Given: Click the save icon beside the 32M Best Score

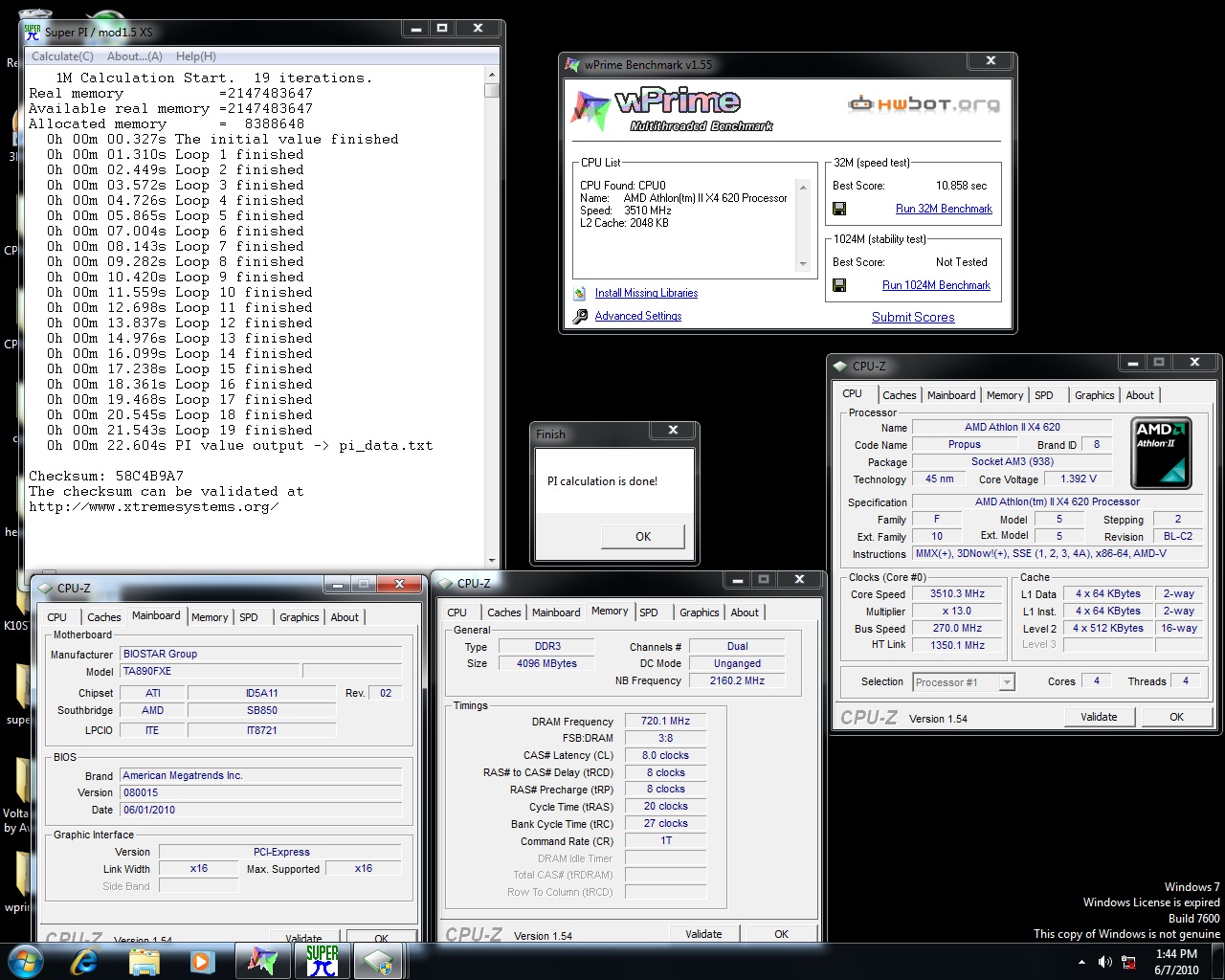Looking at the screenshot, I should (839, 209).
